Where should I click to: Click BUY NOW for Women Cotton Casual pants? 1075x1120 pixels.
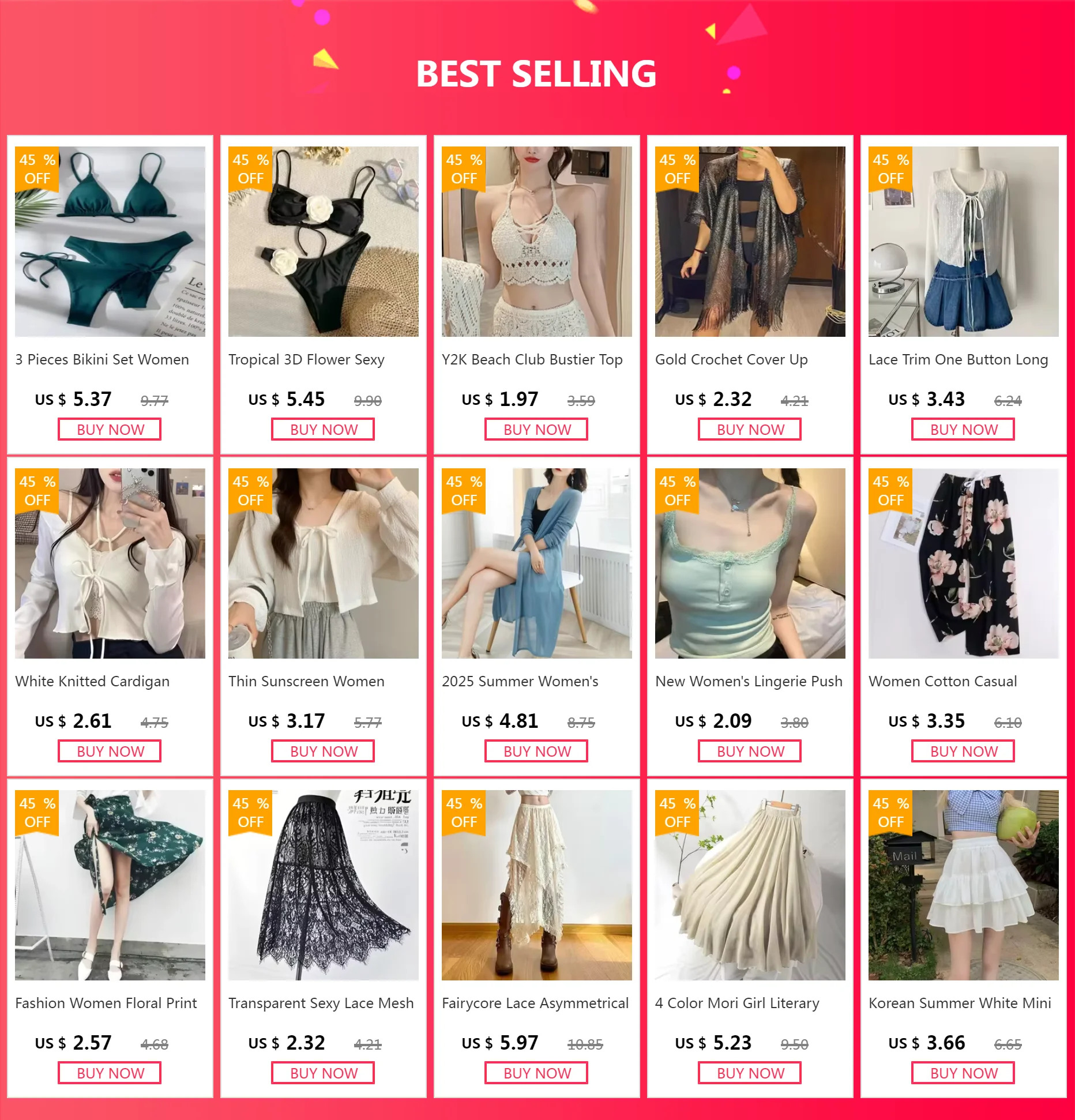point(963,751)
